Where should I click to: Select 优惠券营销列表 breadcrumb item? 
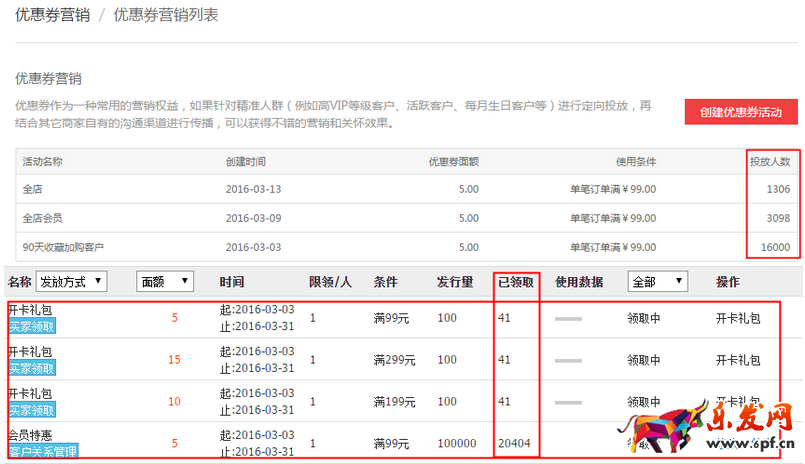coord(166,15)
